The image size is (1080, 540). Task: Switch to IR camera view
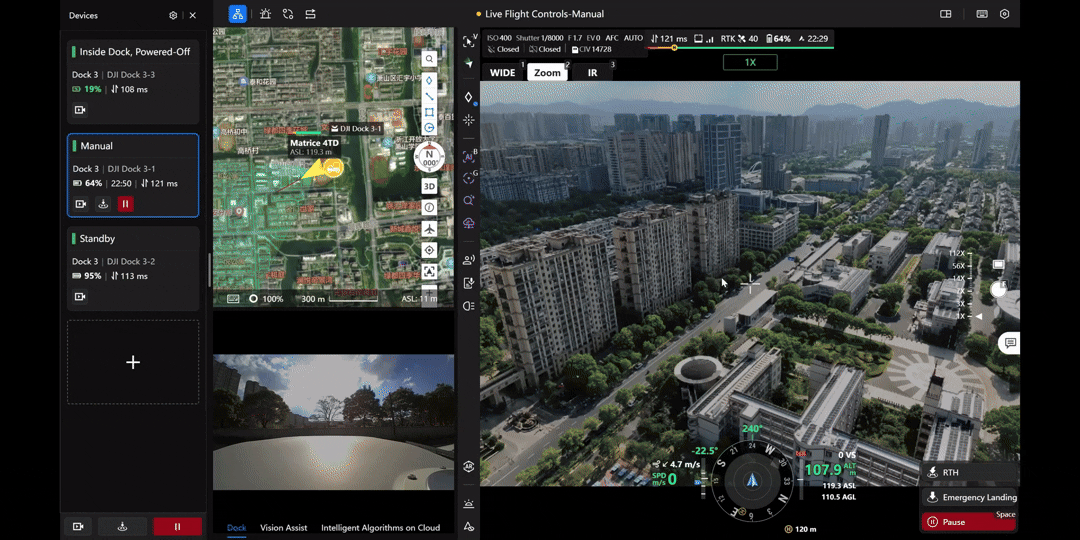(x=592, y=72)
